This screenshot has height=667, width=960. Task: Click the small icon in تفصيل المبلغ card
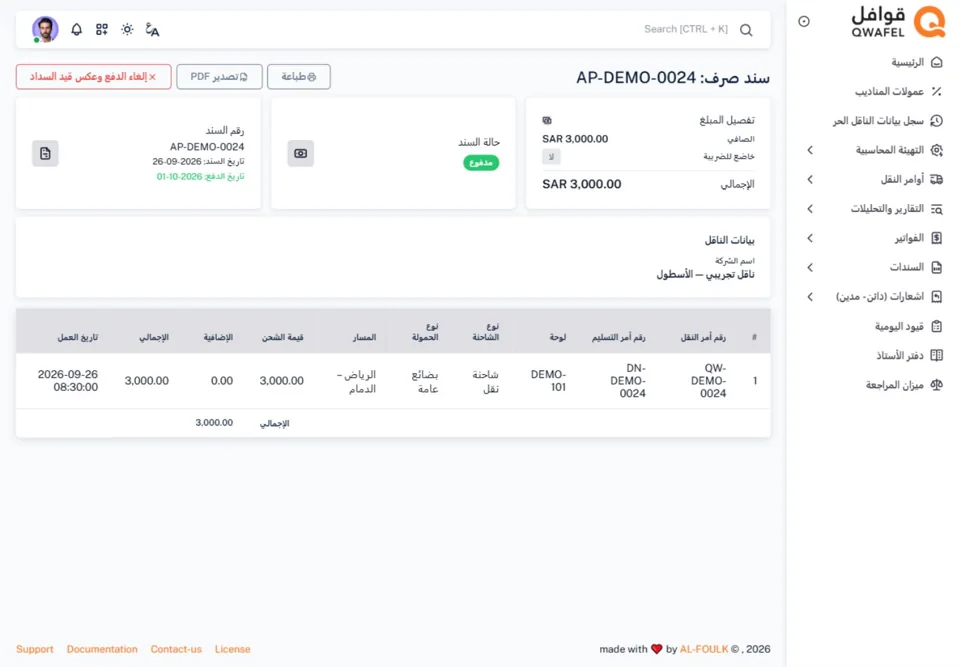point(547,121)
